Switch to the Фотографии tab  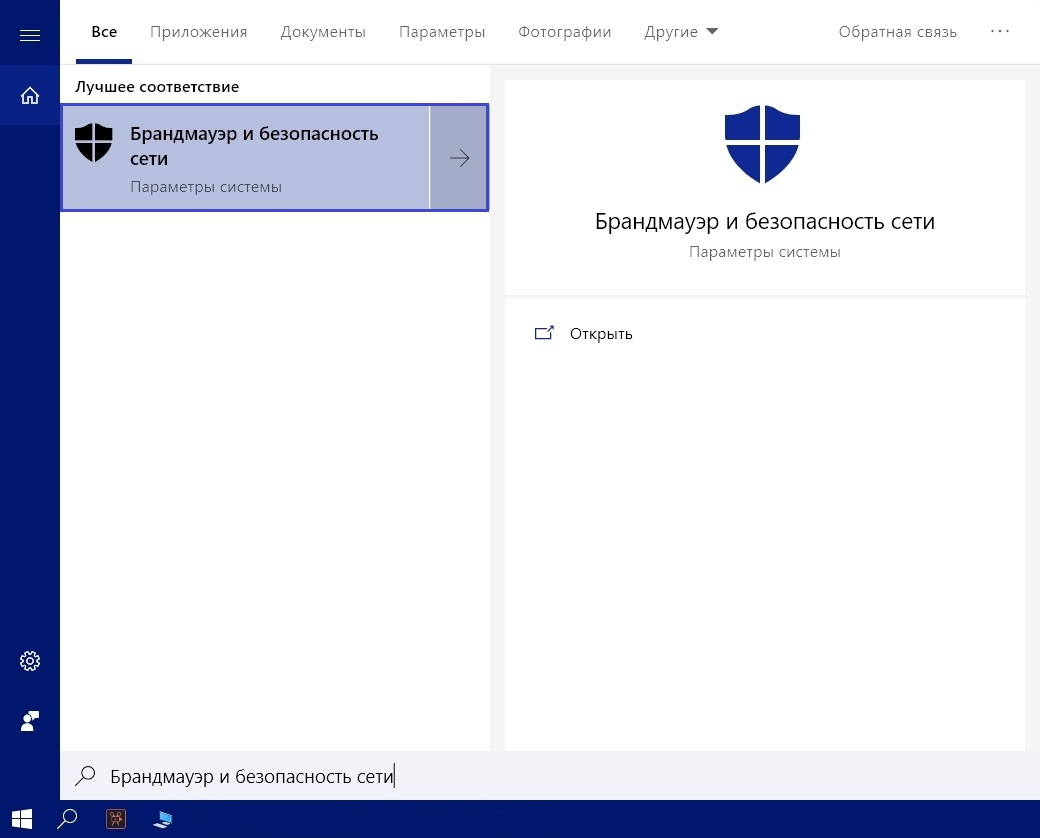click(564, 32)
